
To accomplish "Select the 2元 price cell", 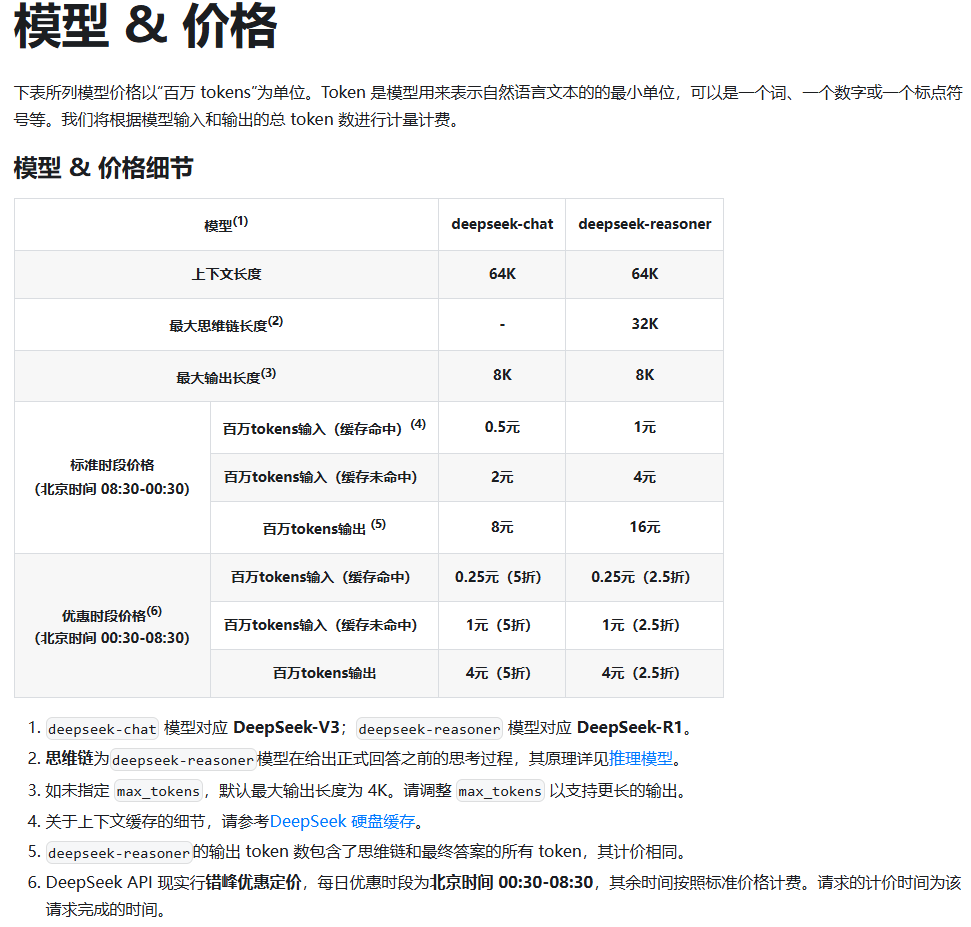I will pyautogui.click(x=502, y=477).
